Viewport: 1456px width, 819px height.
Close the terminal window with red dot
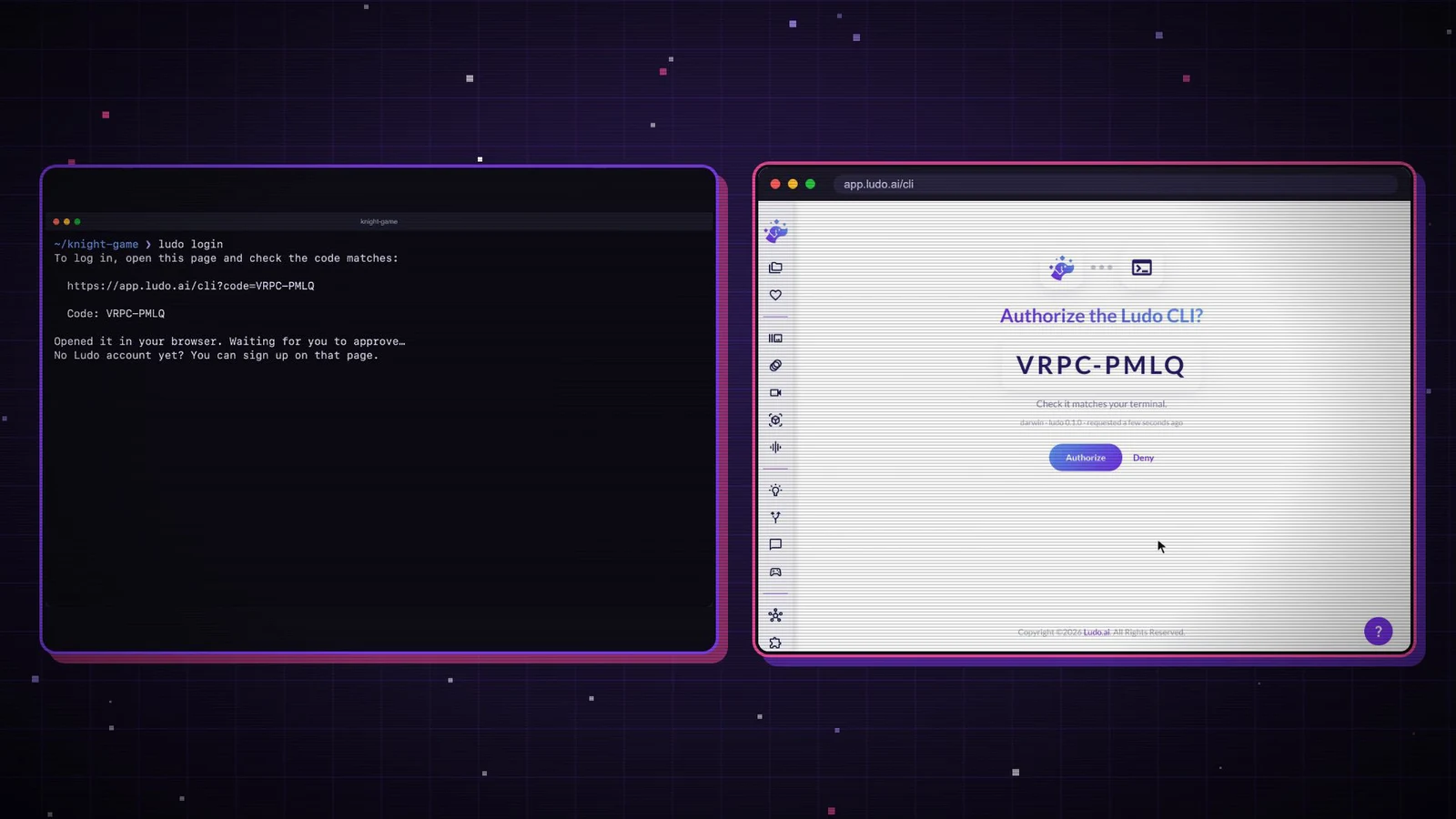(x=56, y=221)
